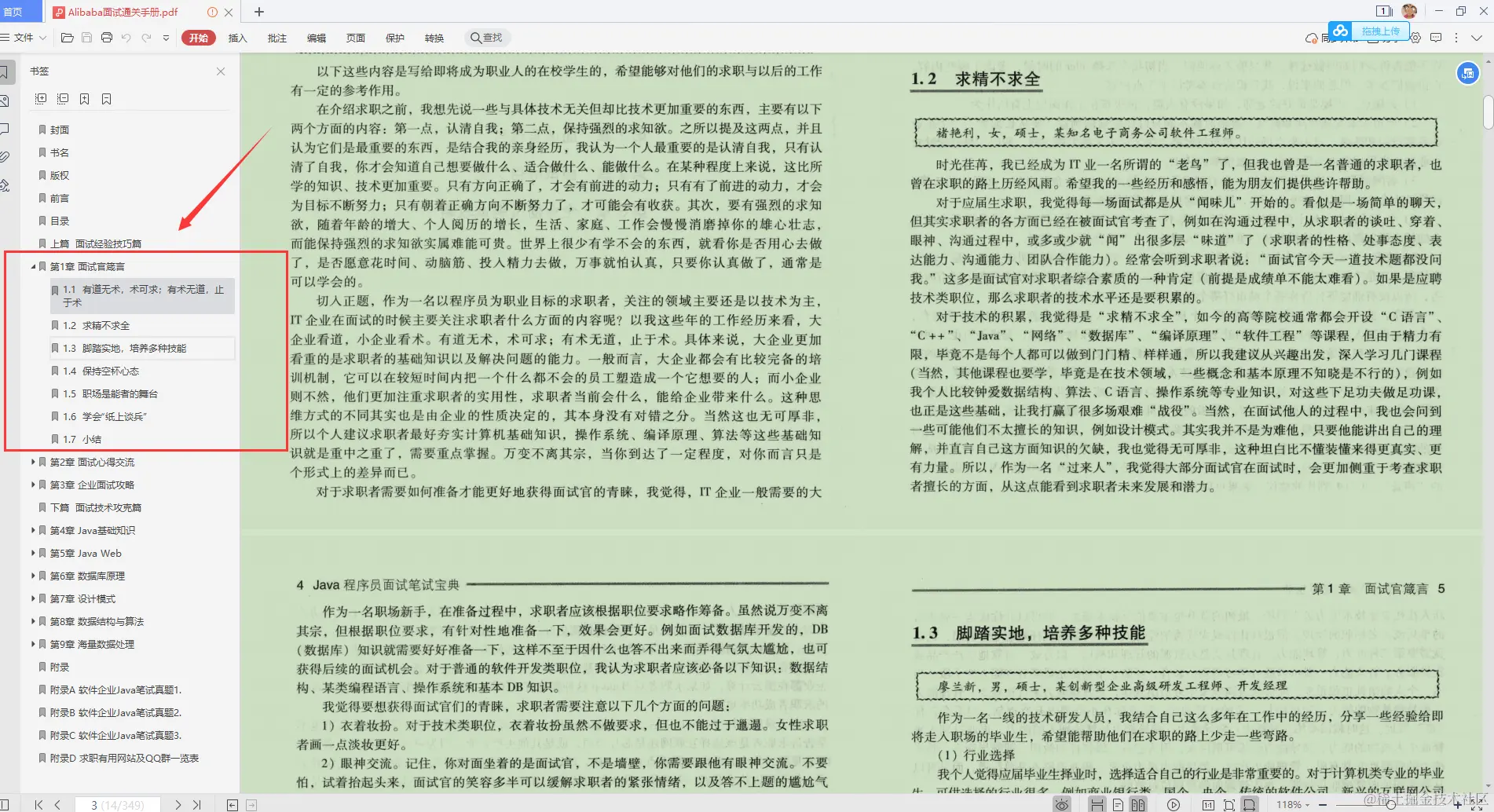Expand all bookmarks in the 书签 panel

pyautogui.click(x=41, y=99)
